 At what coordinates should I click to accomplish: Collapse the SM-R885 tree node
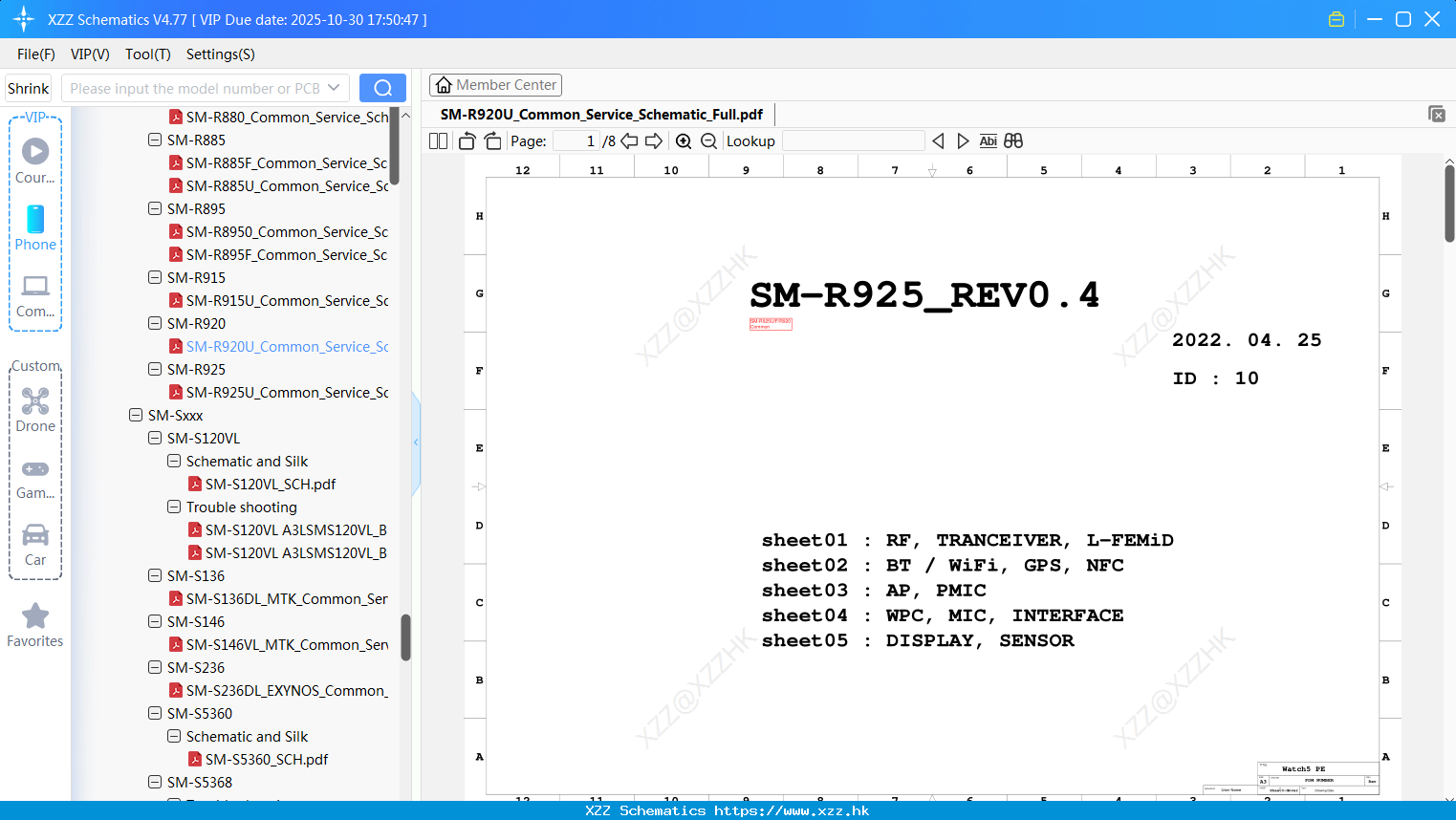pos(155,140)
